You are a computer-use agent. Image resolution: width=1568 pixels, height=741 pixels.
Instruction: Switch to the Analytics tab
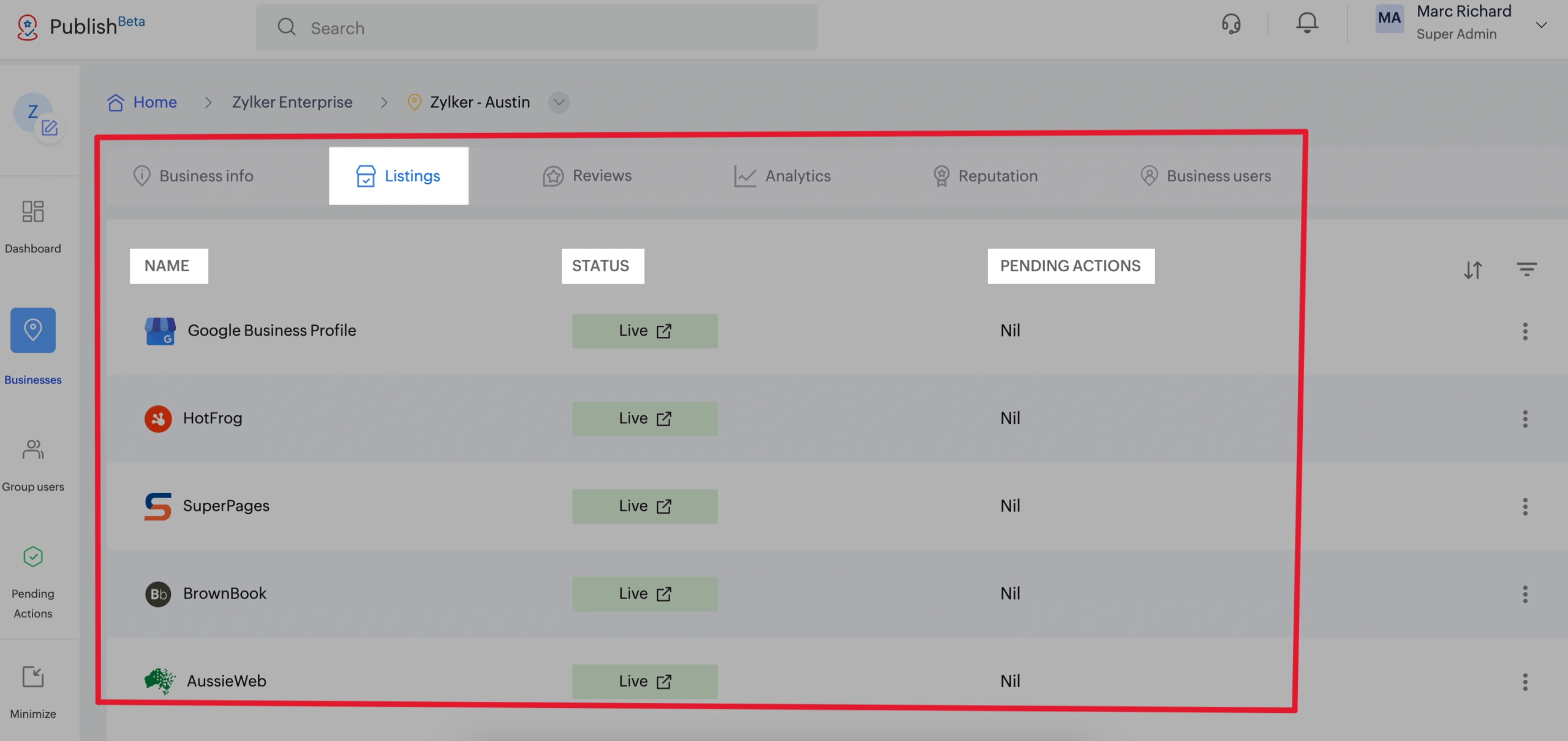point(783,176)
